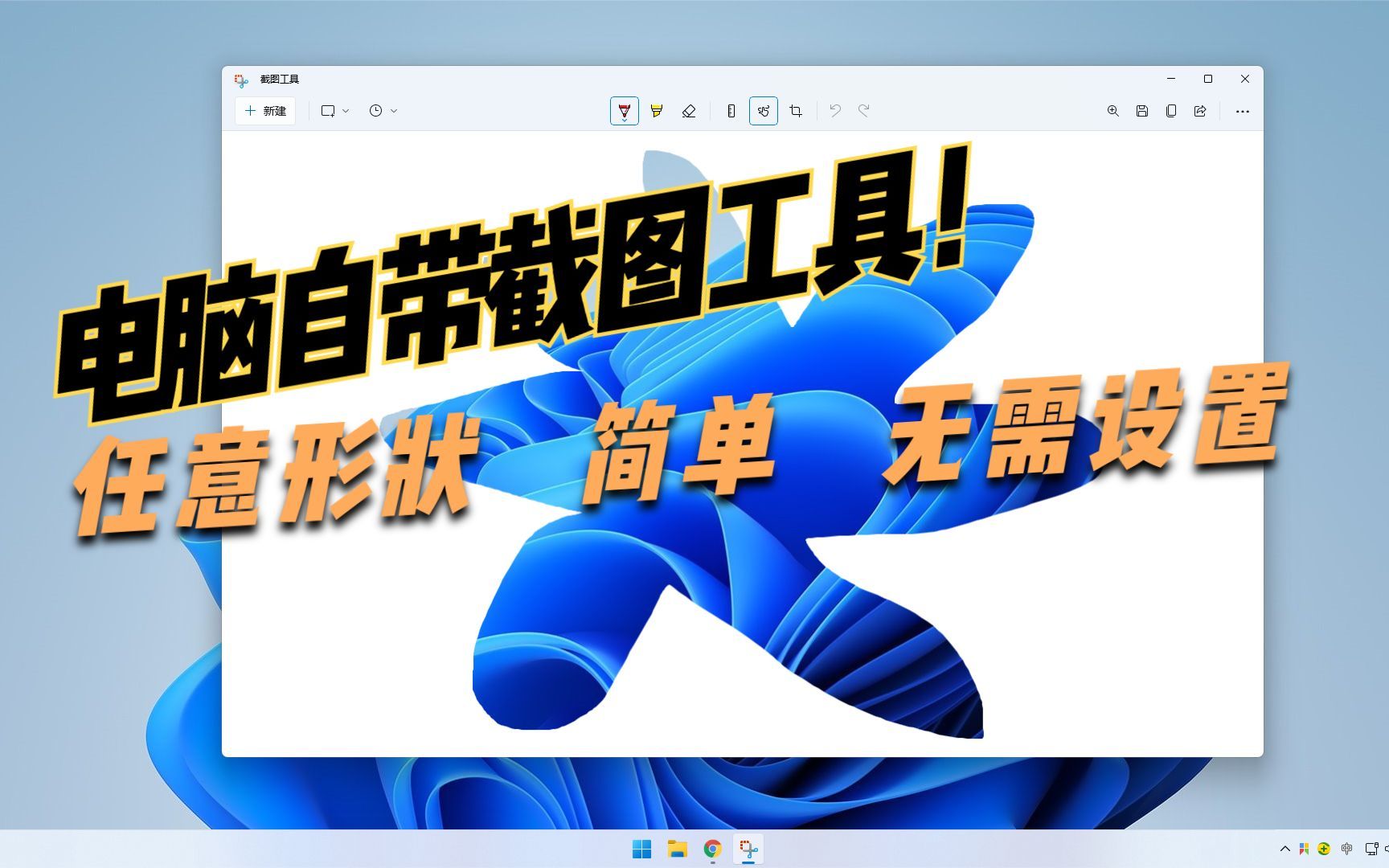This screenshot has height=868, width=1389.
Task: Maximize the 截图工具 window
Action: click(x=1208, y=79)
